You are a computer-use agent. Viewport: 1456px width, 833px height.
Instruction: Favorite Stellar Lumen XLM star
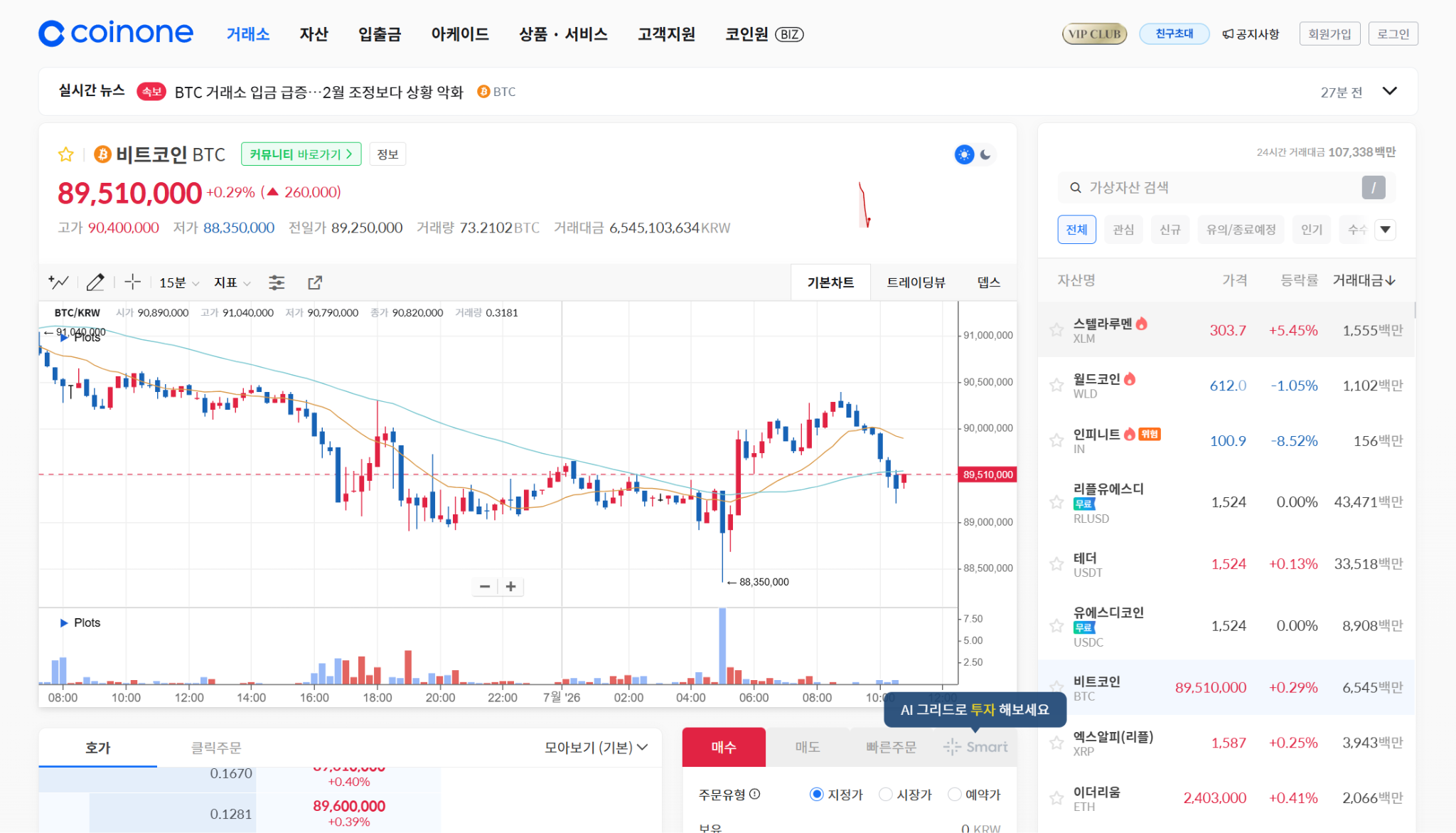pos(1056,329)
